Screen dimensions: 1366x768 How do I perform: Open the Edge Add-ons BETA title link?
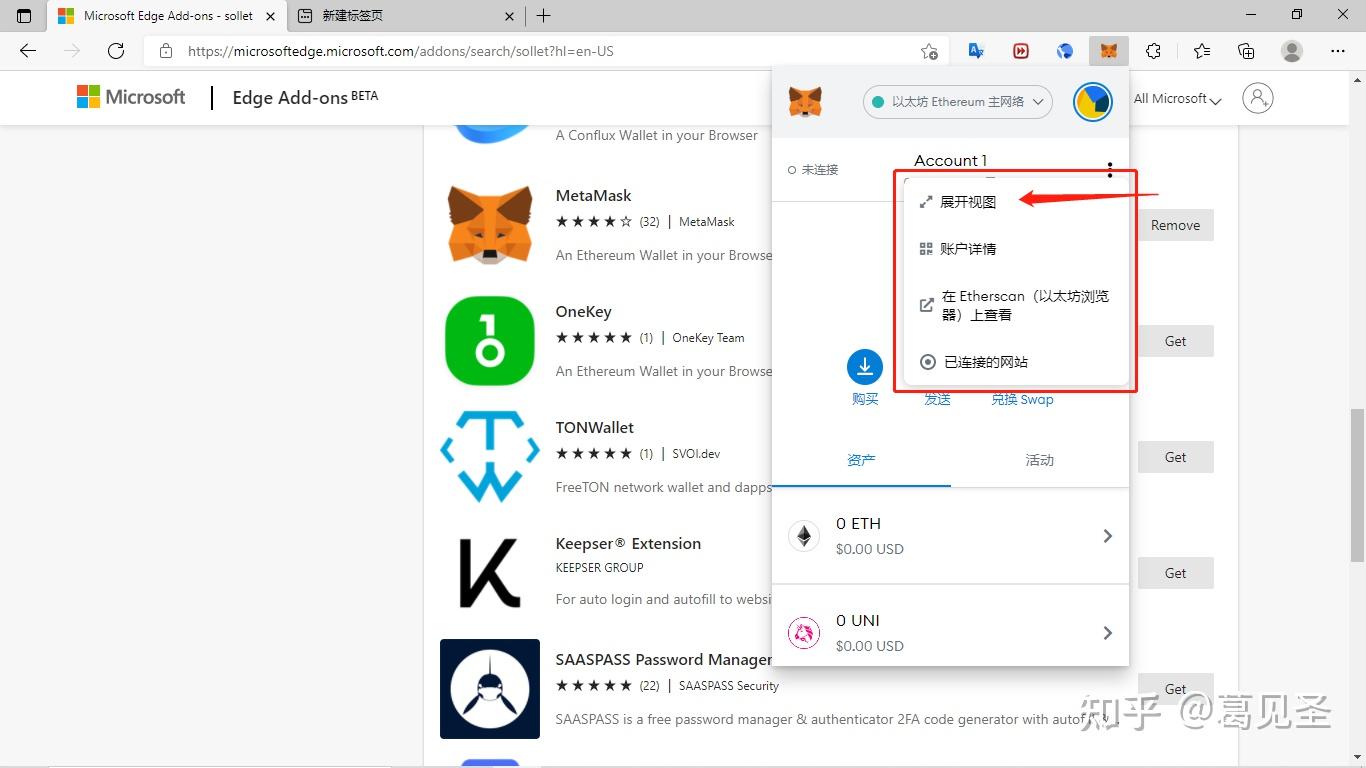coord(305,97)
